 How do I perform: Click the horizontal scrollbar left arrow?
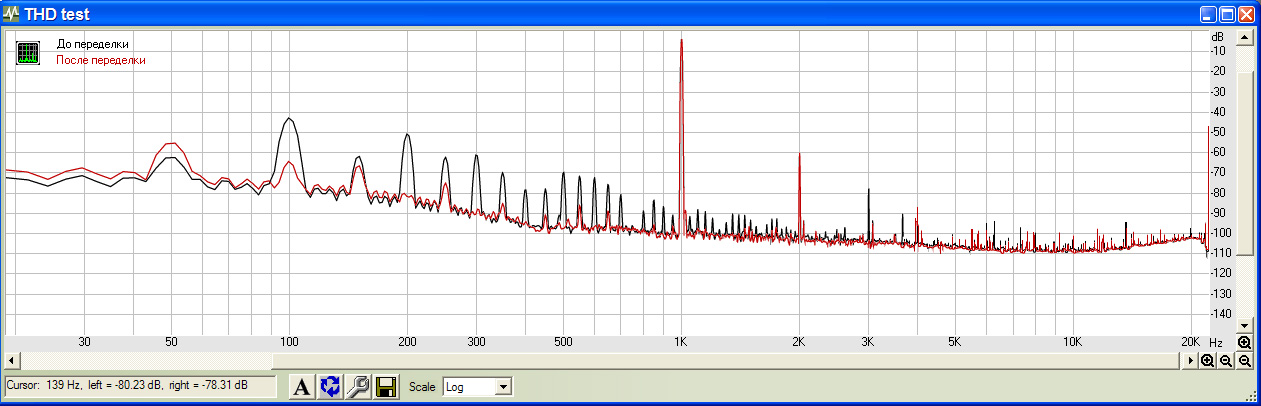10,360
